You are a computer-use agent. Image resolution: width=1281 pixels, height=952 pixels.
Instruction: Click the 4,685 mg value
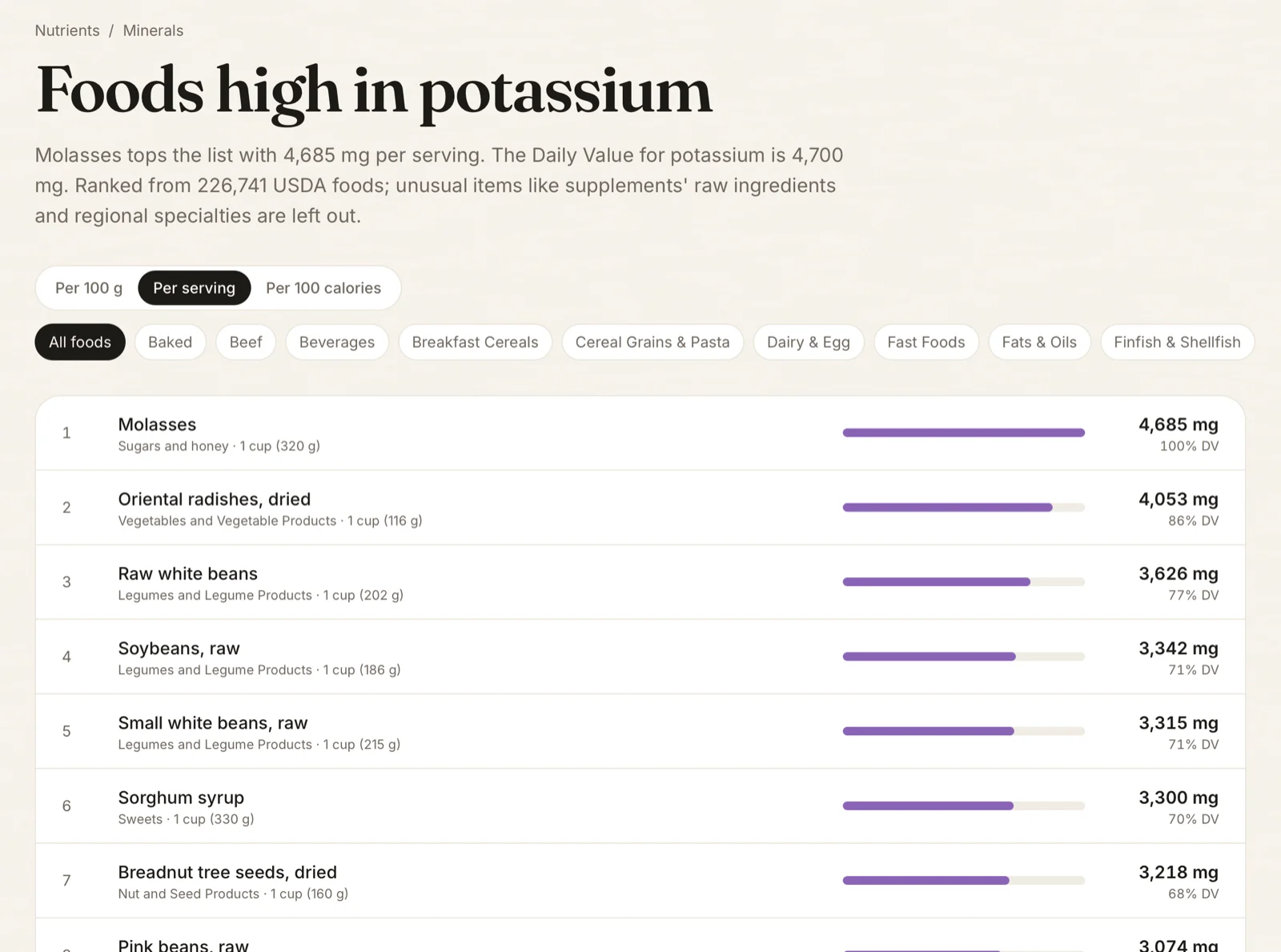tap(1179, 424)
